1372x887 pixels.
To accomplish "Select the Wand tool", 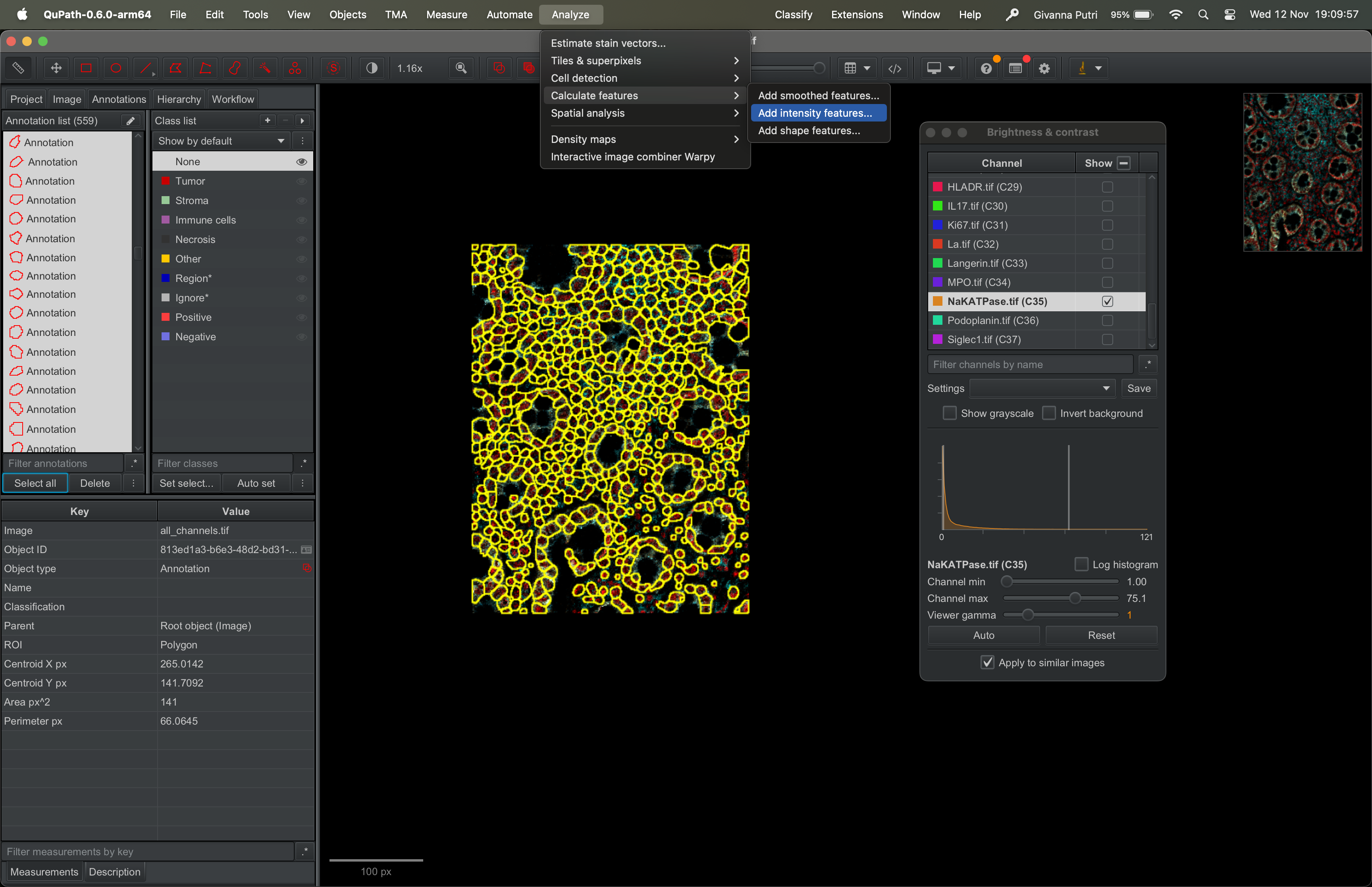I will point(265,68).
